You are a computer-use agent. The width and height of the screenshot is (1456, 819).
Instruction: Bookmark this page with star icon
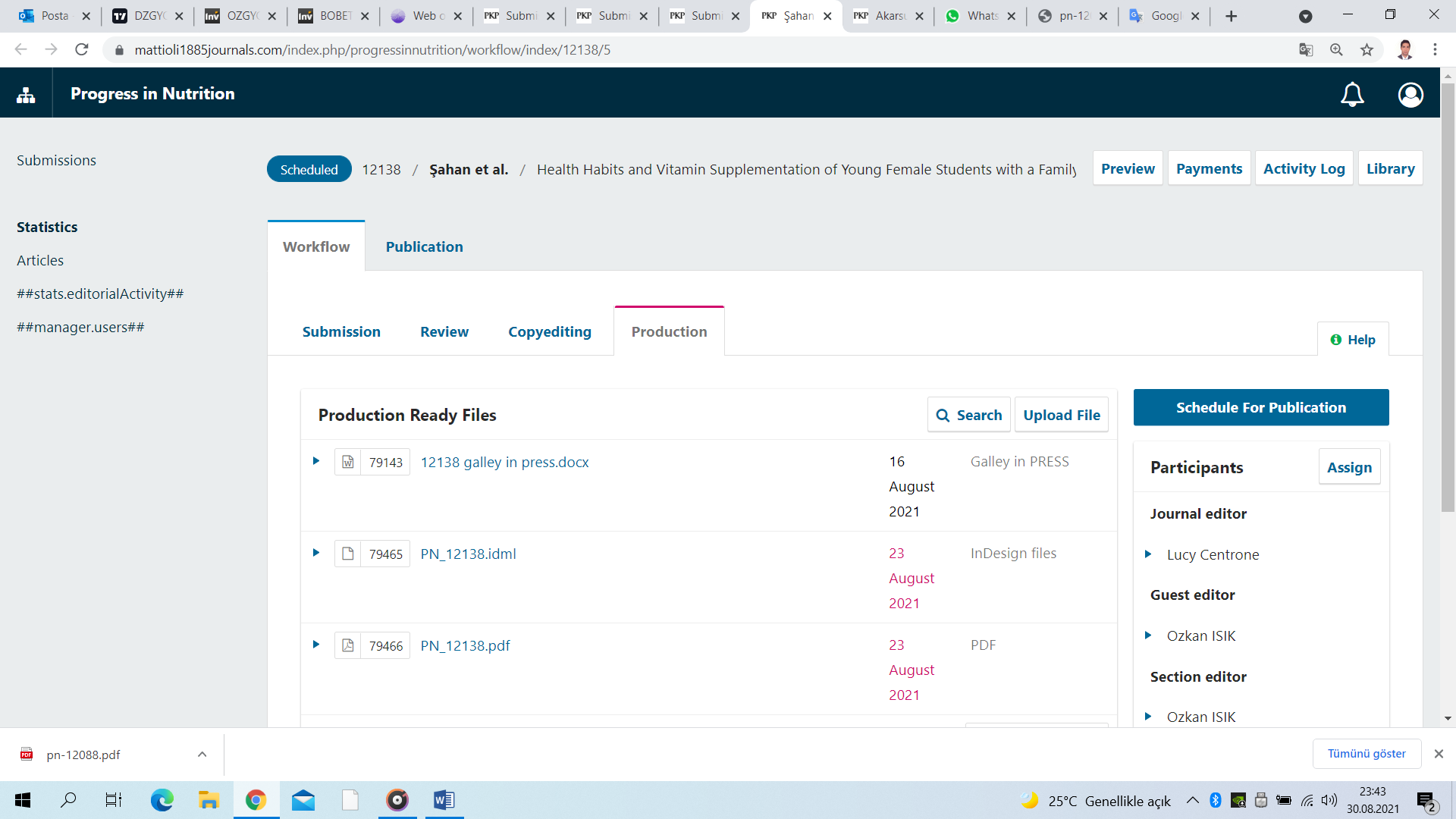click(1367, 50)
